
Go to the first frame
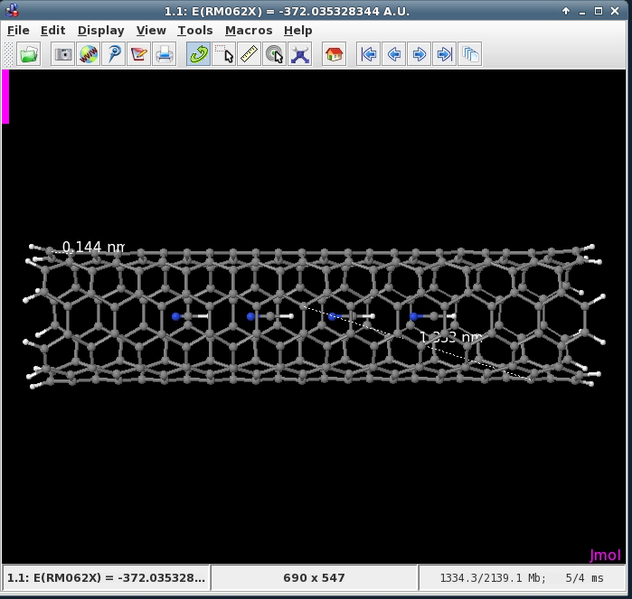[x=369, y=54]
